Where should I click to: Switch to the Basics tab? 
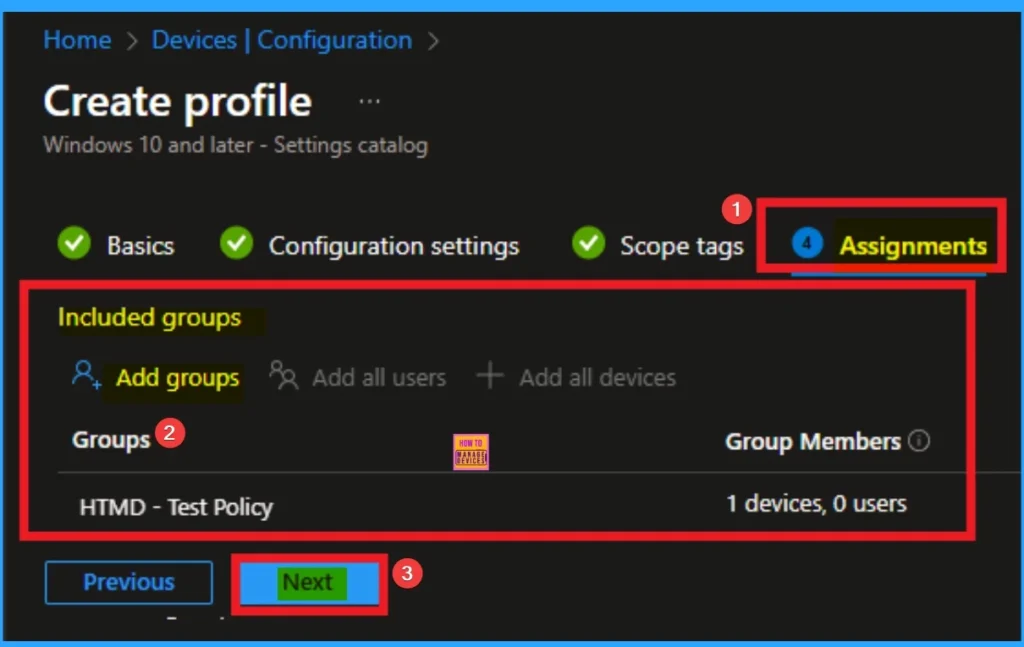(139, 245)
